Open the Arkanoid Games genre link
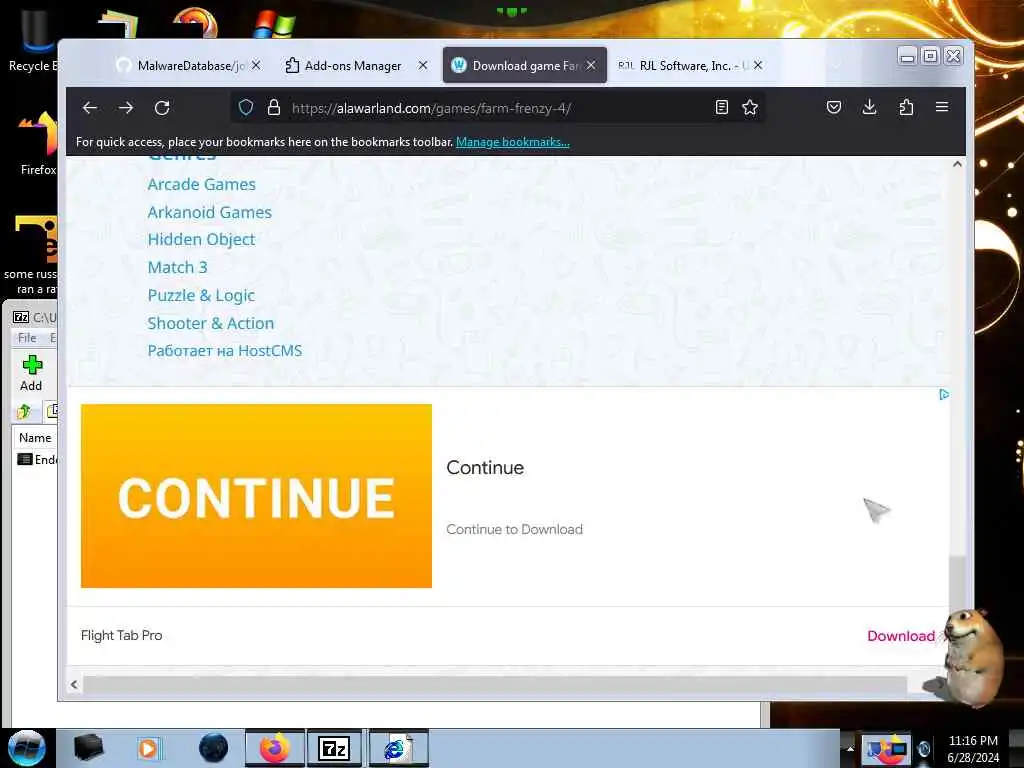Image resolution: width=1024 pixels, height=768 pixels. click(x=209, y=212)
